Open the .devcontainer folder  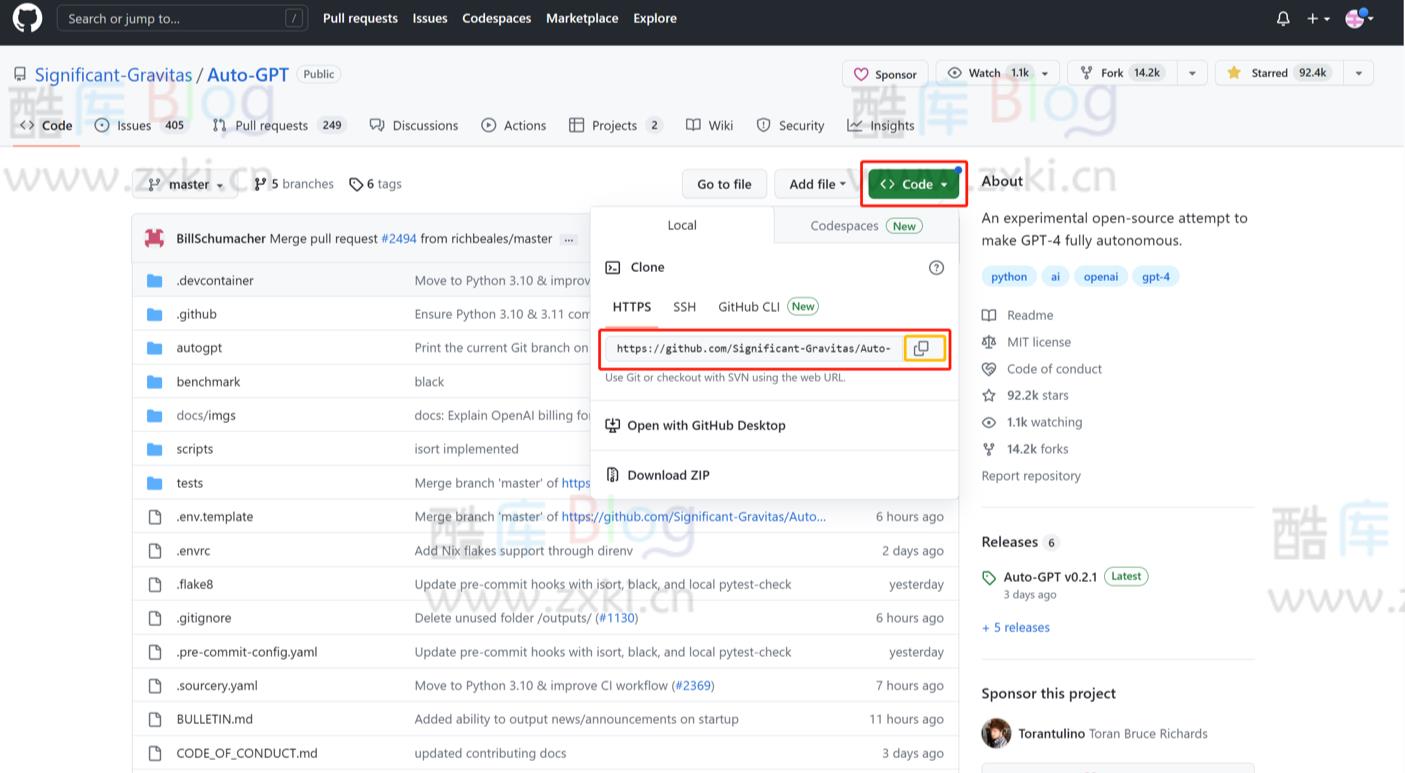(215, 281)
